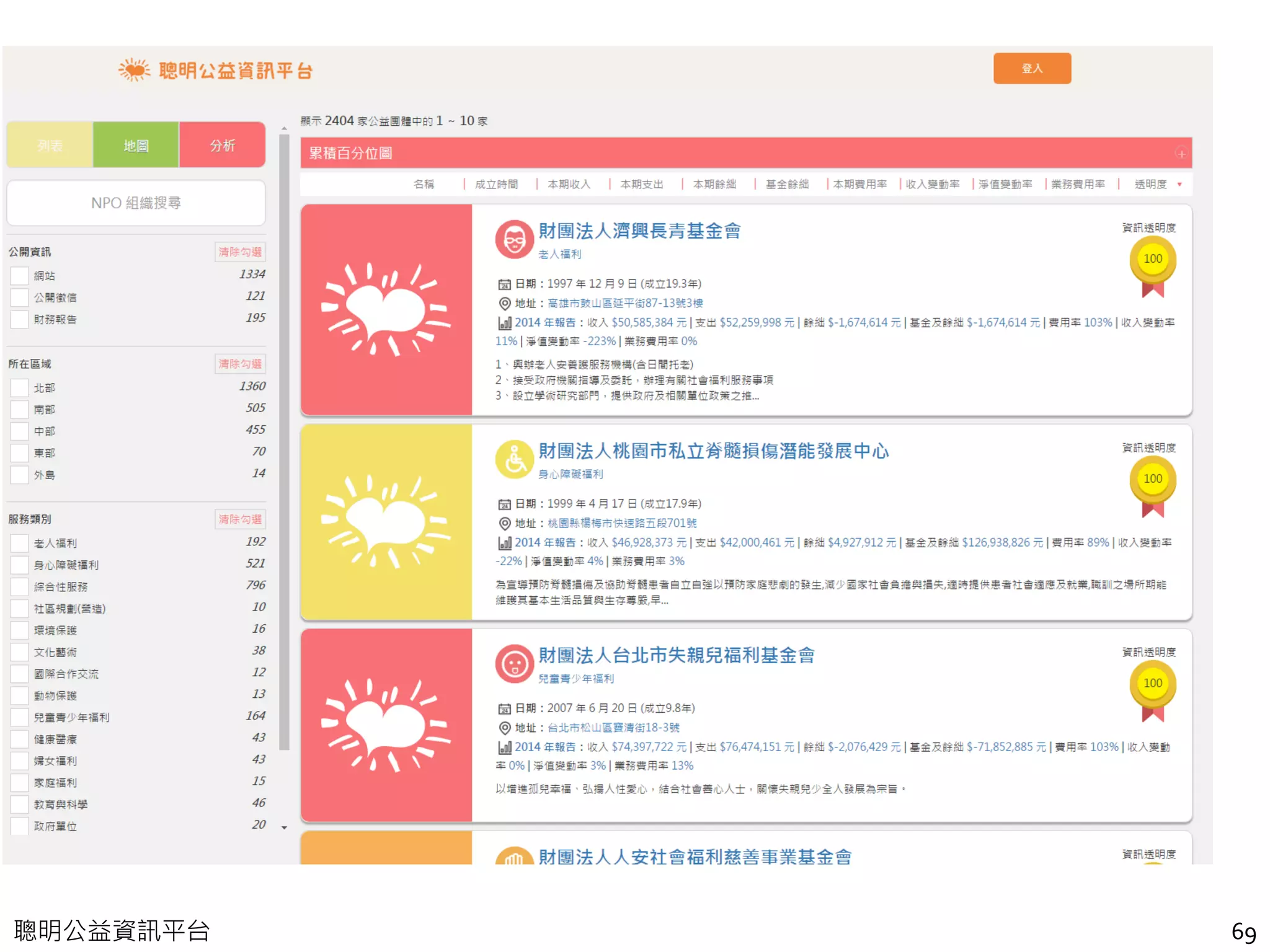
Task: Switch to the 分析 tab
Action: coord(222,145)
